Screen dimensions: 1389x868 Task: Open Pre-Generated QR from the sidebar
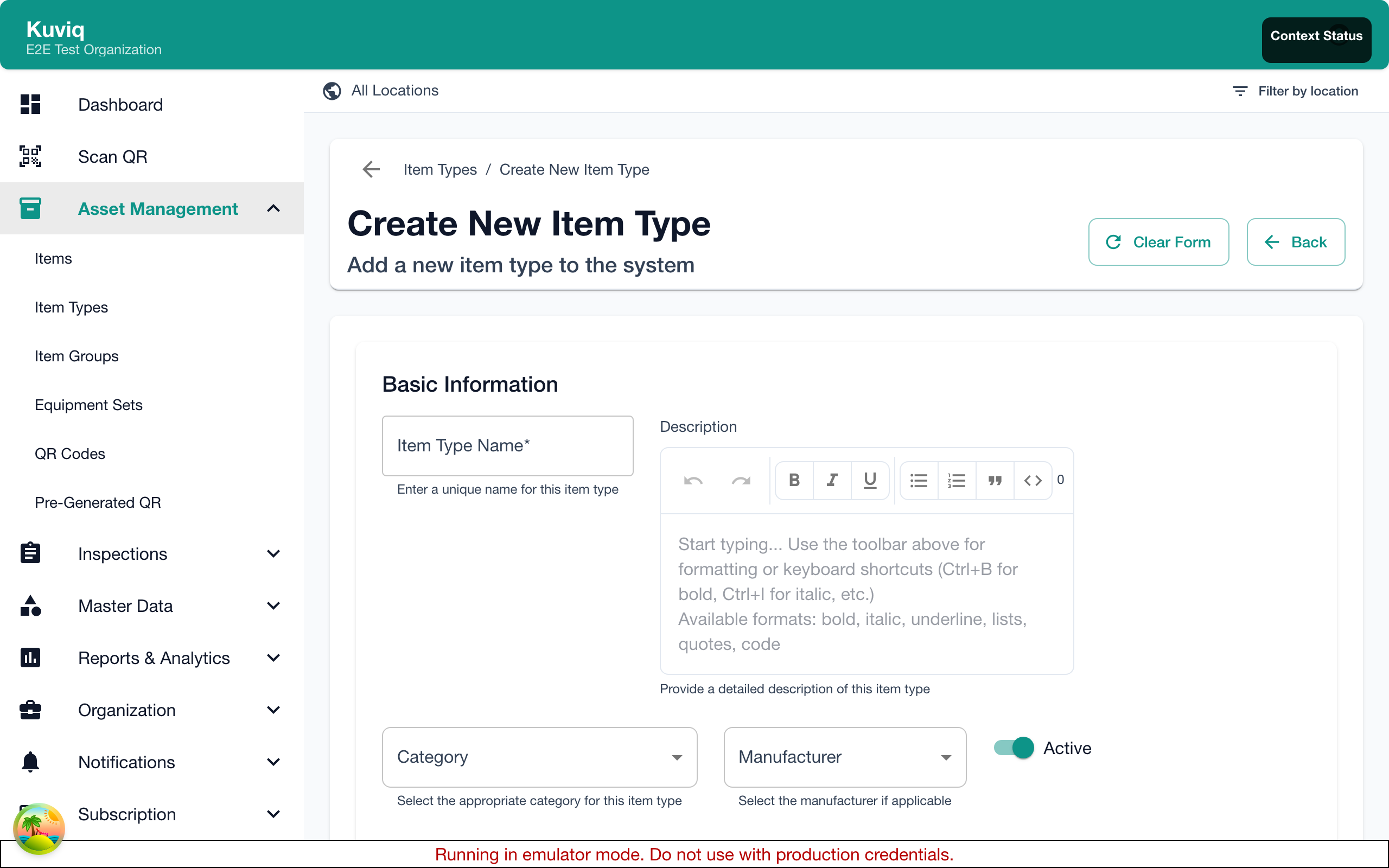click(x=98, y=502)
